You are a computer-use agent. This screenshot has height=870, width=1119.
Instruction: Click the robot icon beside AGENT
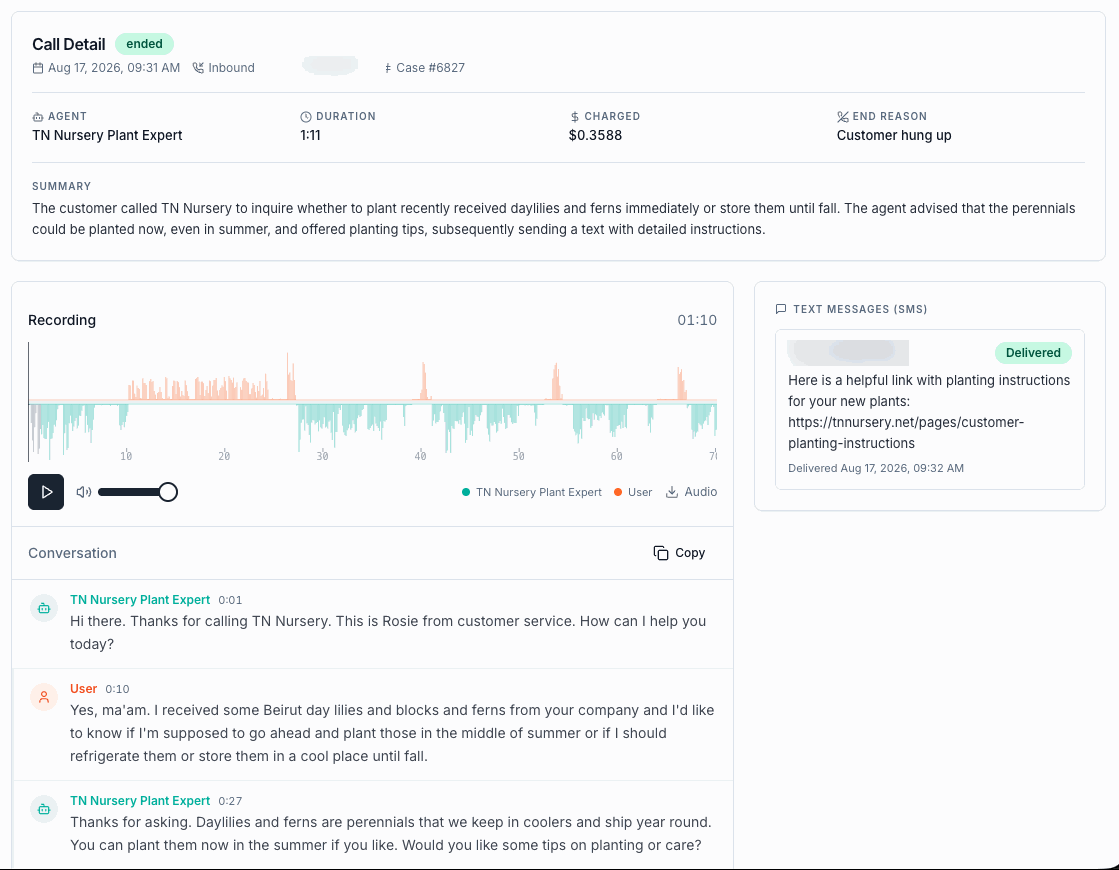[38, 116]
